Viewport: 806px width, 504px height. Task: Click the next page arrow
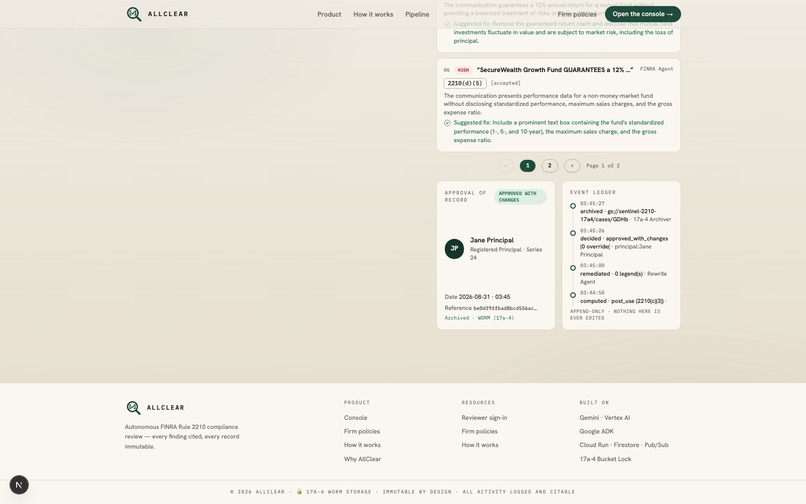click(x=572, y=166)
